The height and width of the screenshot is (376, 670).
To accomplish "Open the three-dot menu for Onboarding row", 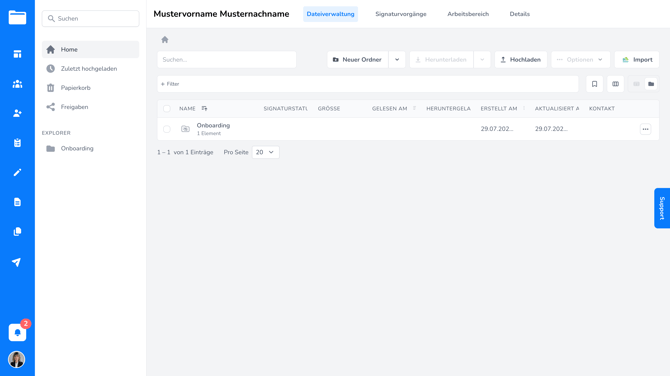I will pos(645,129).
